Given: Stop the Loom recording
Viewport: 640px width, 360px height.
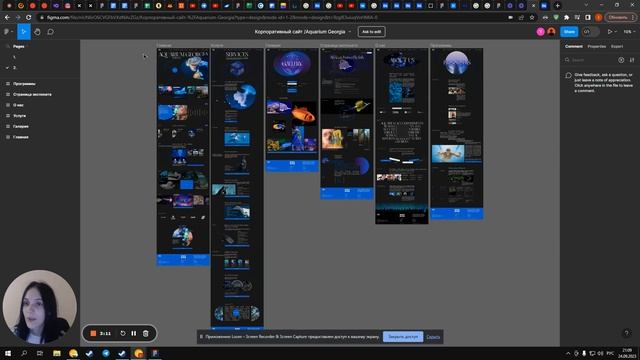Looking at the screenshot, I should pos(93,333).
